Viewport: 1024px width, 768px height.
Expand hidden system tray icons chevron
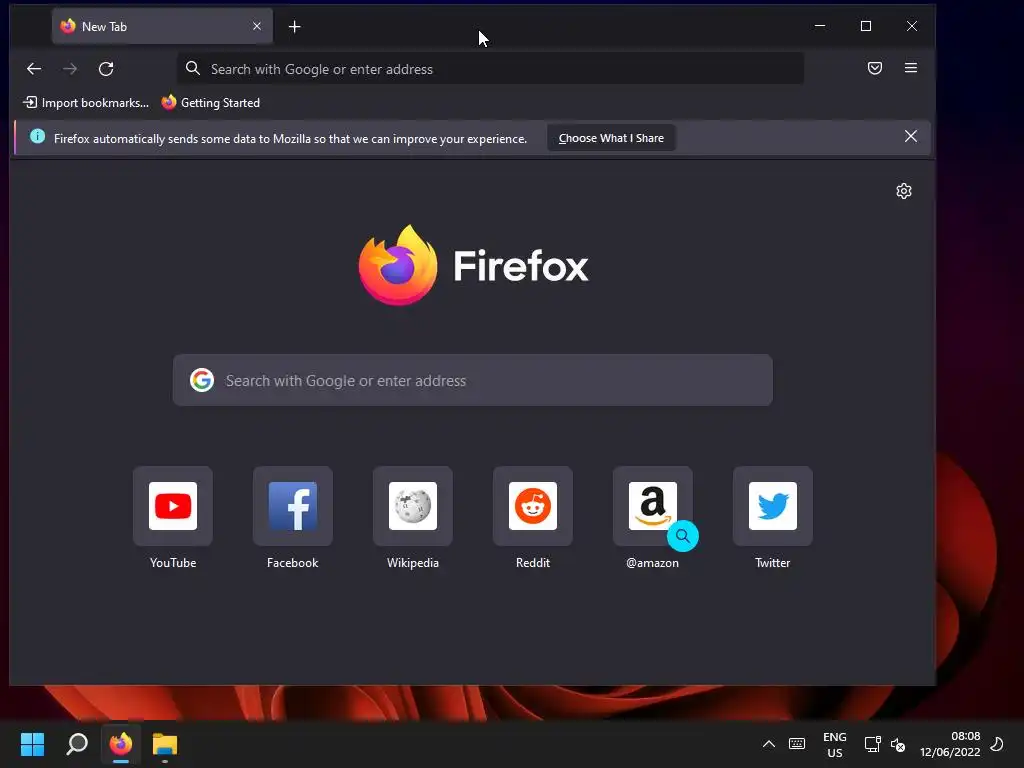point(769,744)
